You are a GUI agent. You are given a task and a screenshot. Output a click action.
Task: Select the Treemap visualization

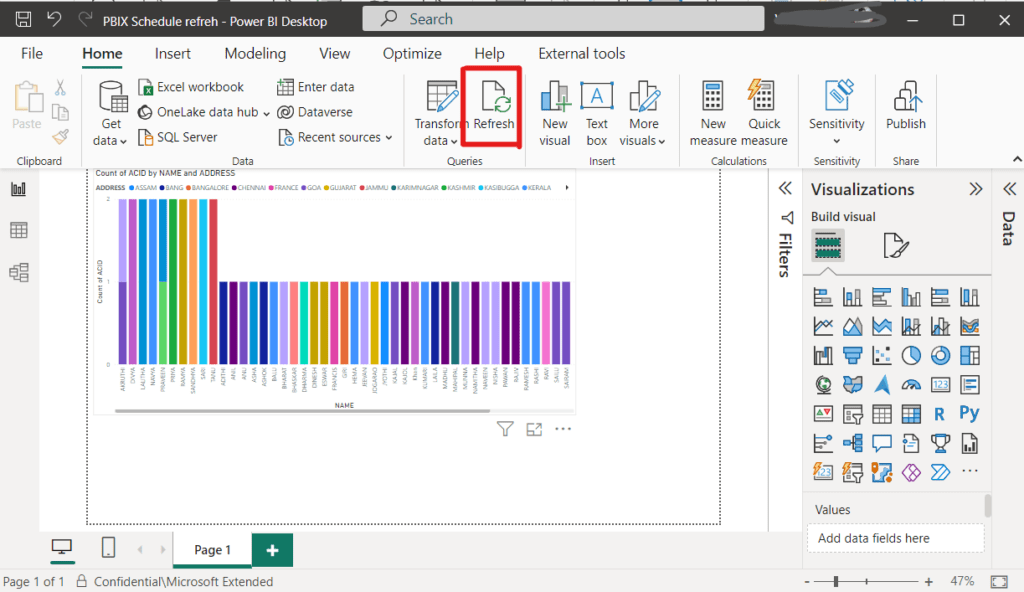(970, 355)
